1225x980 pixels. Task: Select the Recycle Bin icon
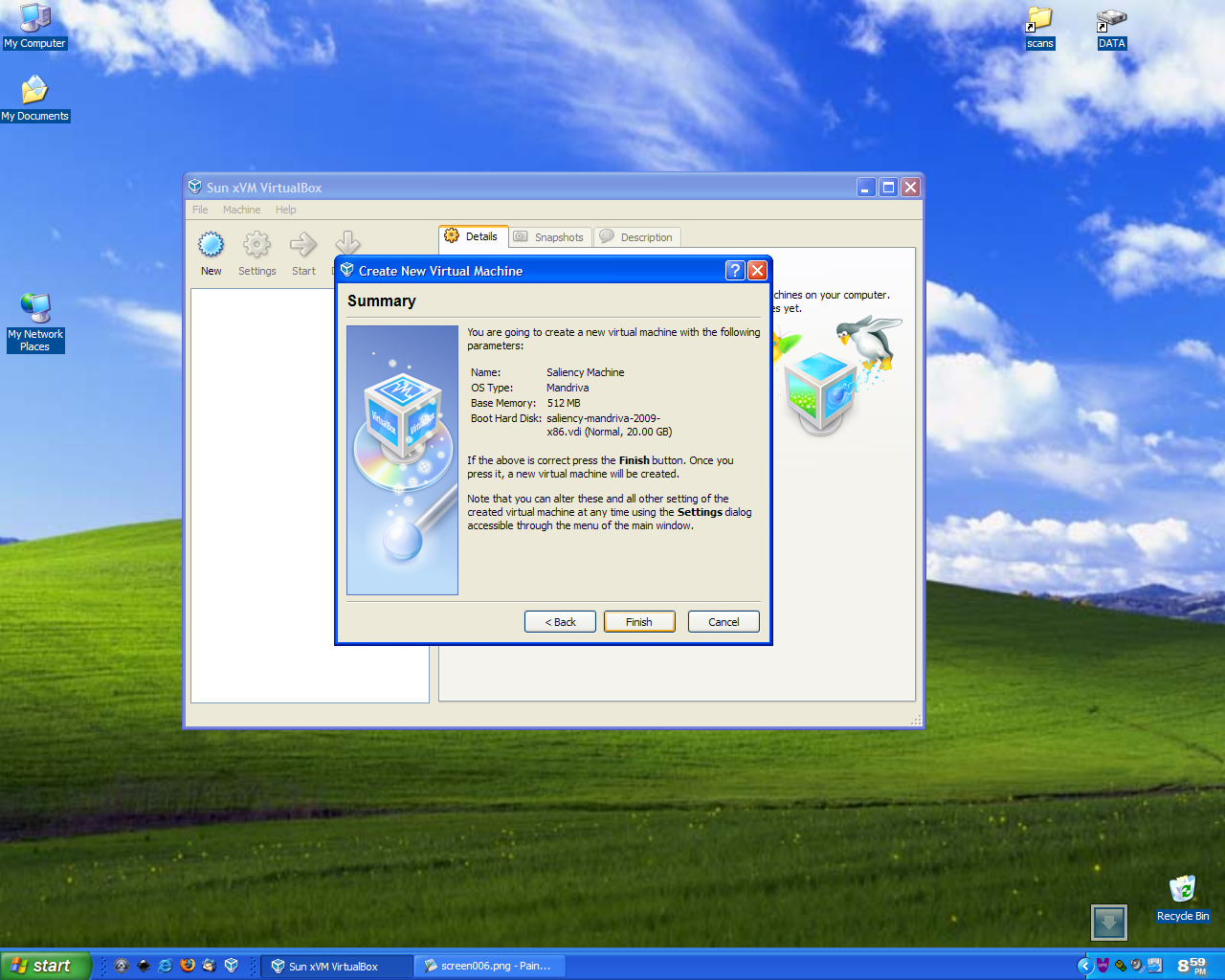tap(1183, 899)
